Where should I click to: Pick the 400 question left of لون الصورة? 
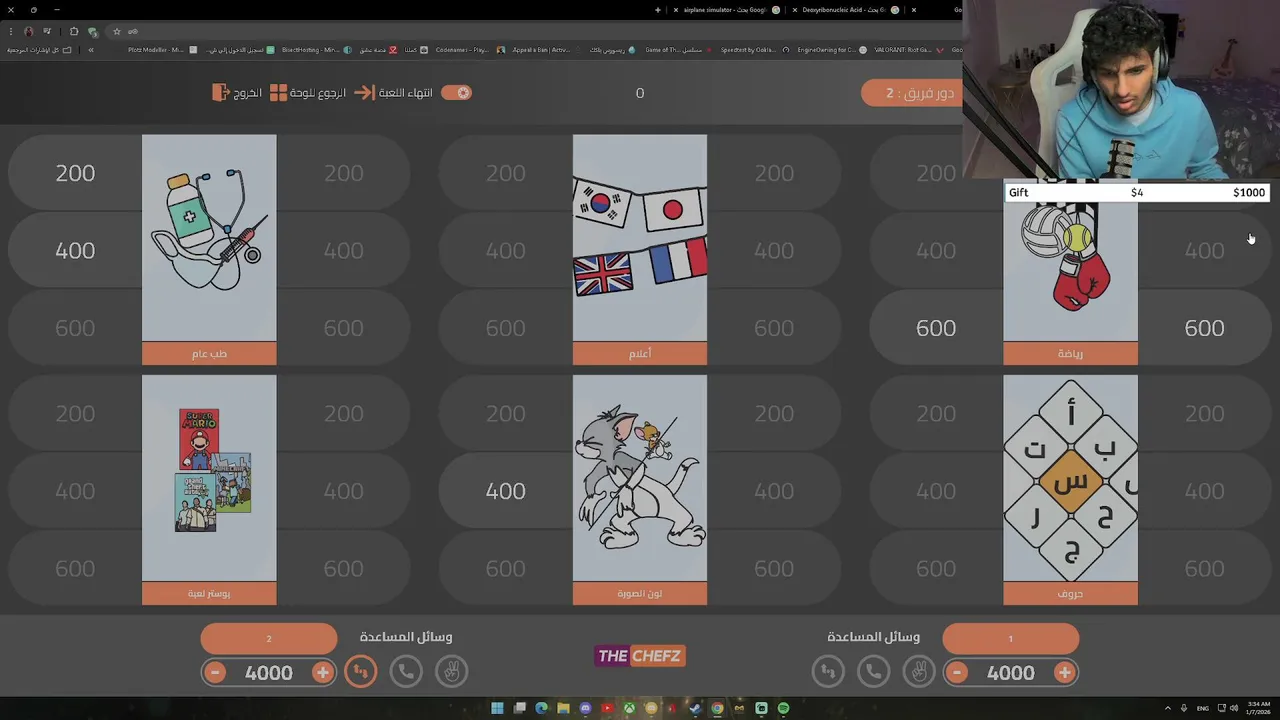(505, 491)
